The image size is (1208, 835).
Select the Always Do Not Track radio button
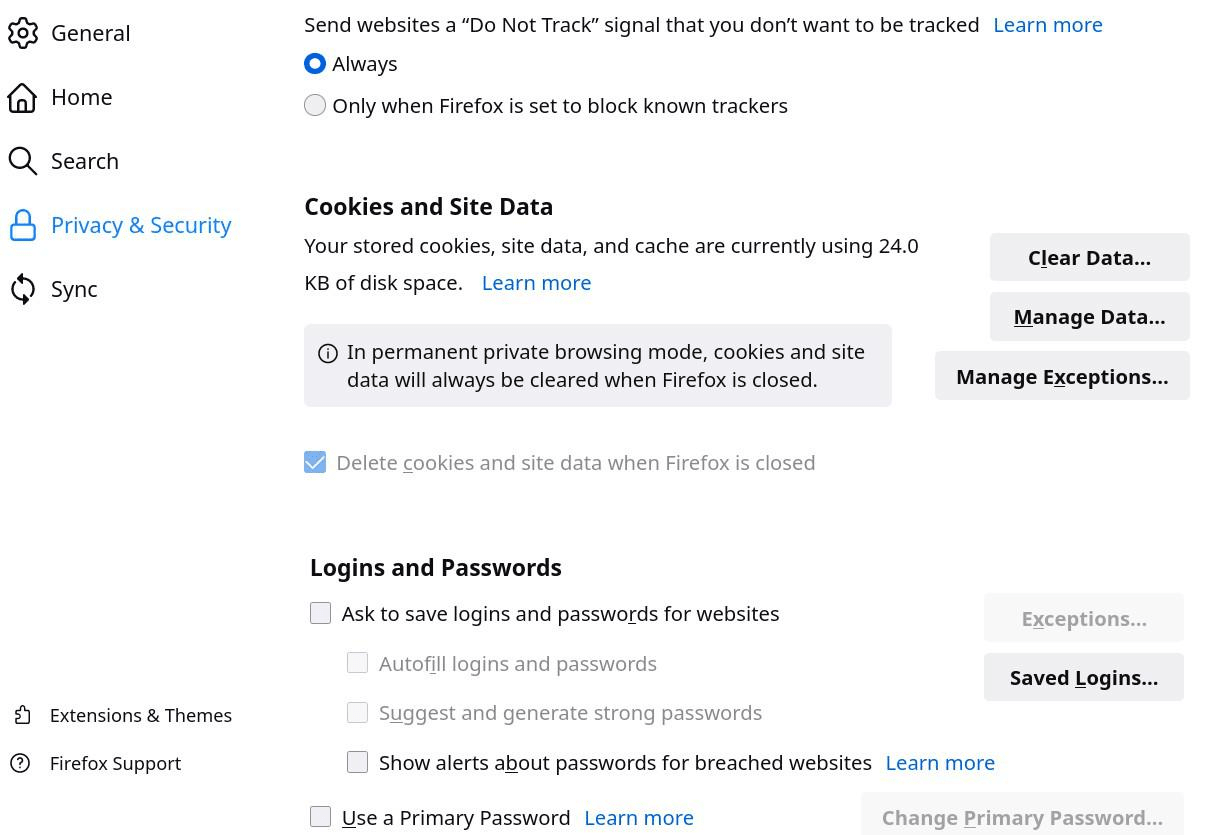(x=315, y=64)
